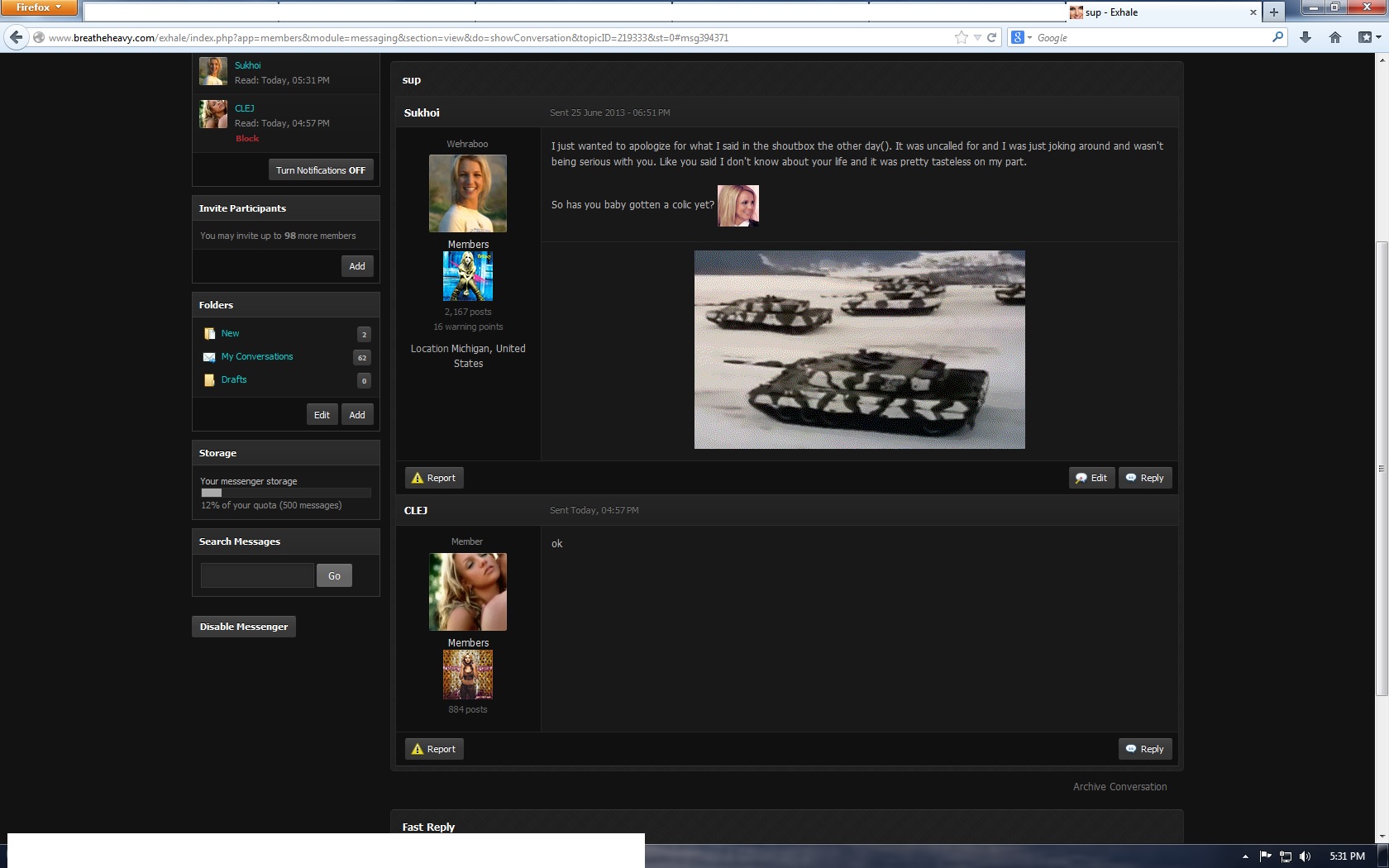Screen dimensions: 1389x868
Task: Open CLEJ's profile link in participants list
Action: point(245,108)
